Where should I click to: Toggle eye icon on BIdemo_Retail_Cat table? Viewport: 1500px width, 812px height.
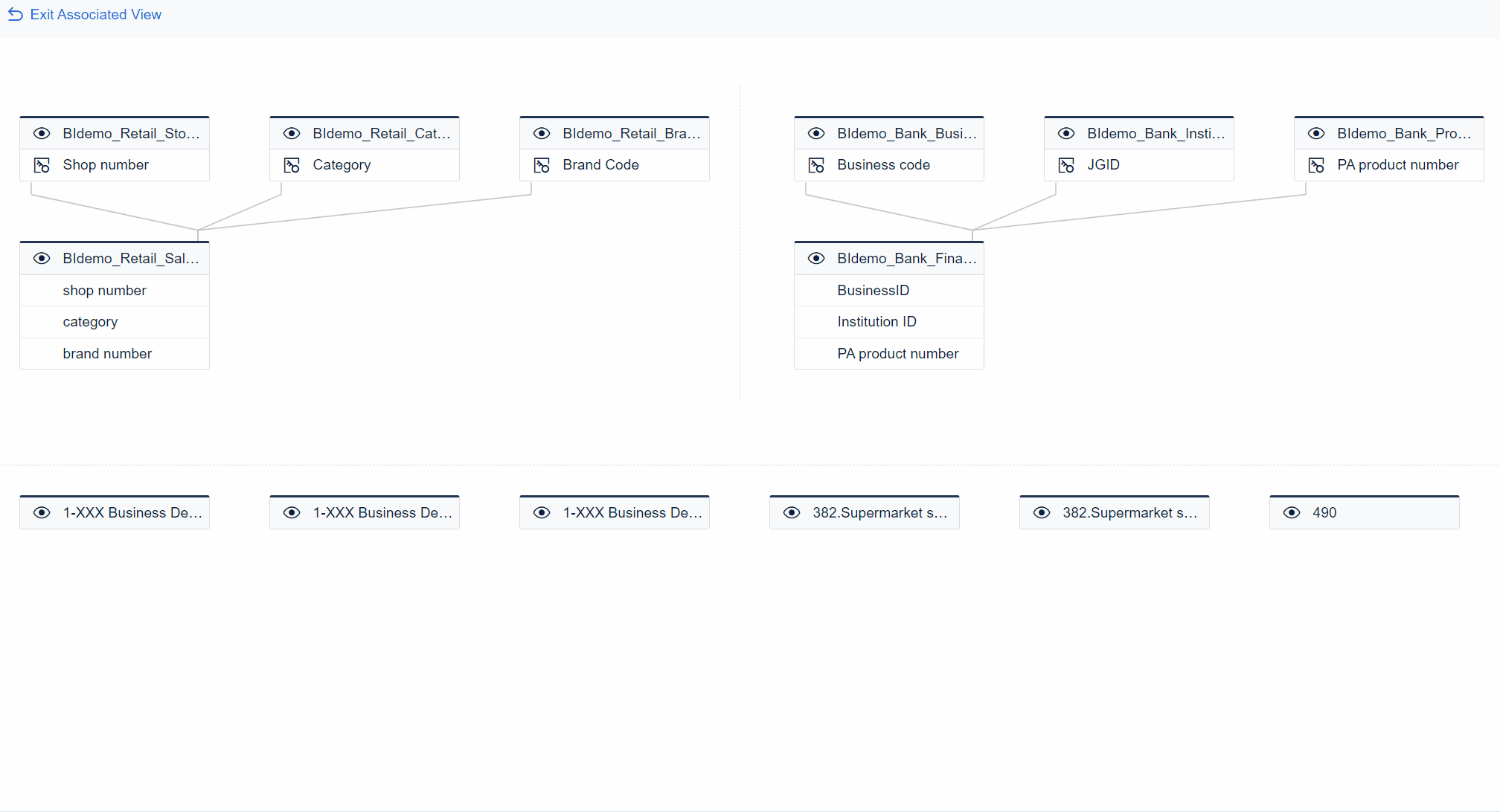tap(292, 133)
